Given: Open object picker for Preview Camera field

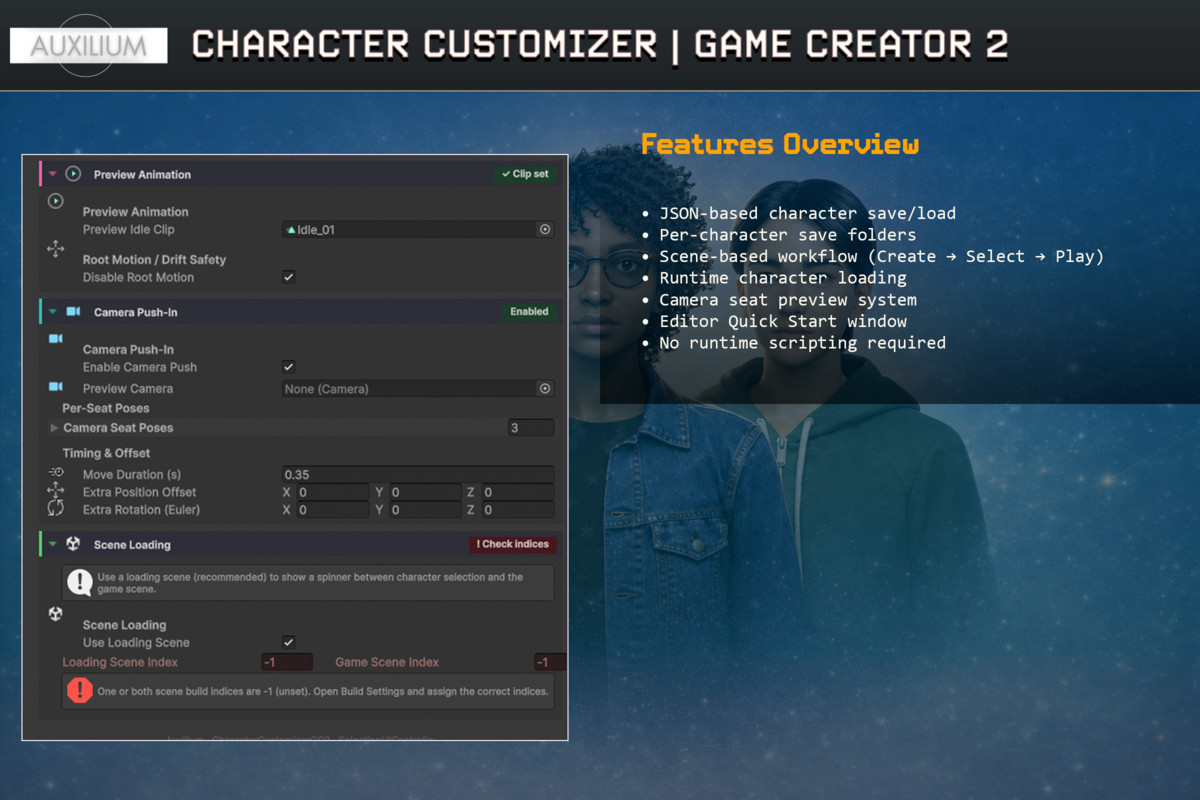Looking at the screenshot, I should point(545,388).
